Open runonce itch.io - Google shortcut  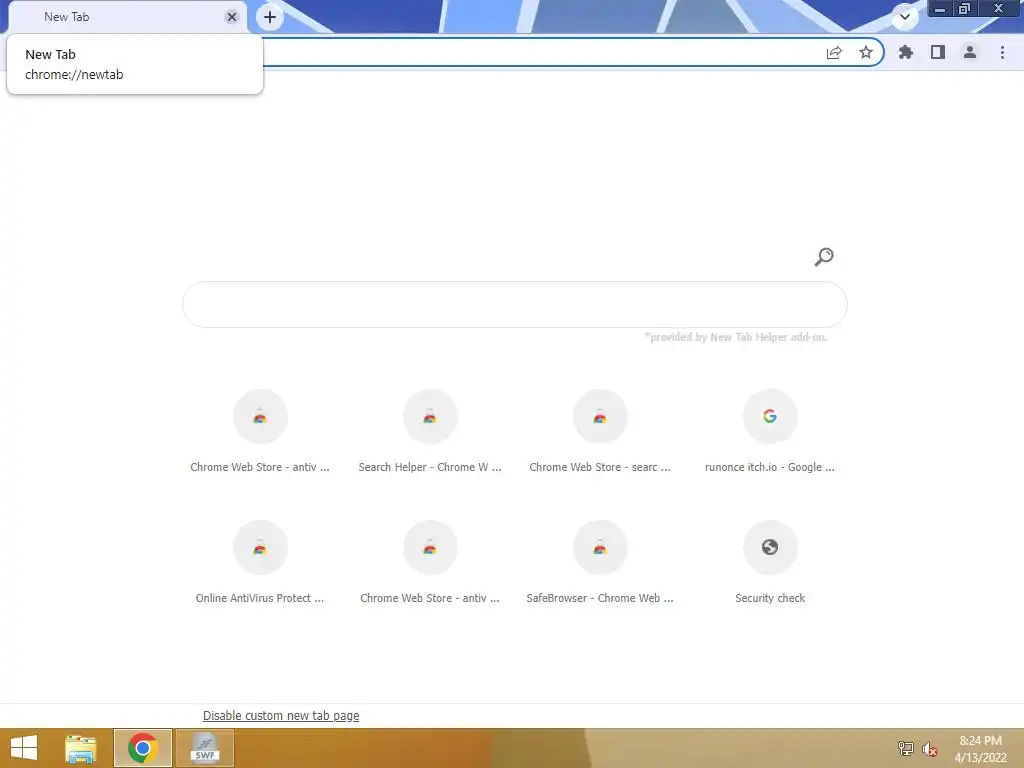(770, 431)
